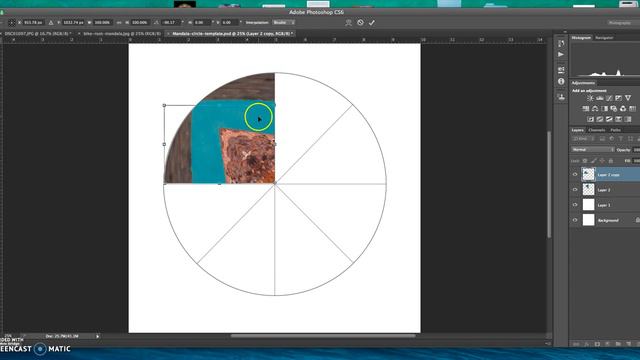Click the zoom percentage field in status bar

(x=8, y=336)
